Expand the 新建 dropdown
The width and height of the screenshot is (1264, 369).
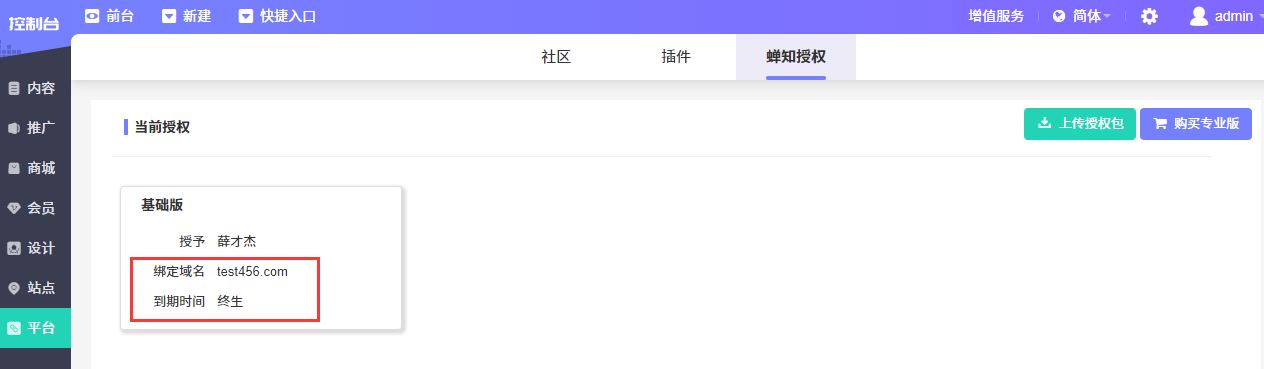[186, 16]
